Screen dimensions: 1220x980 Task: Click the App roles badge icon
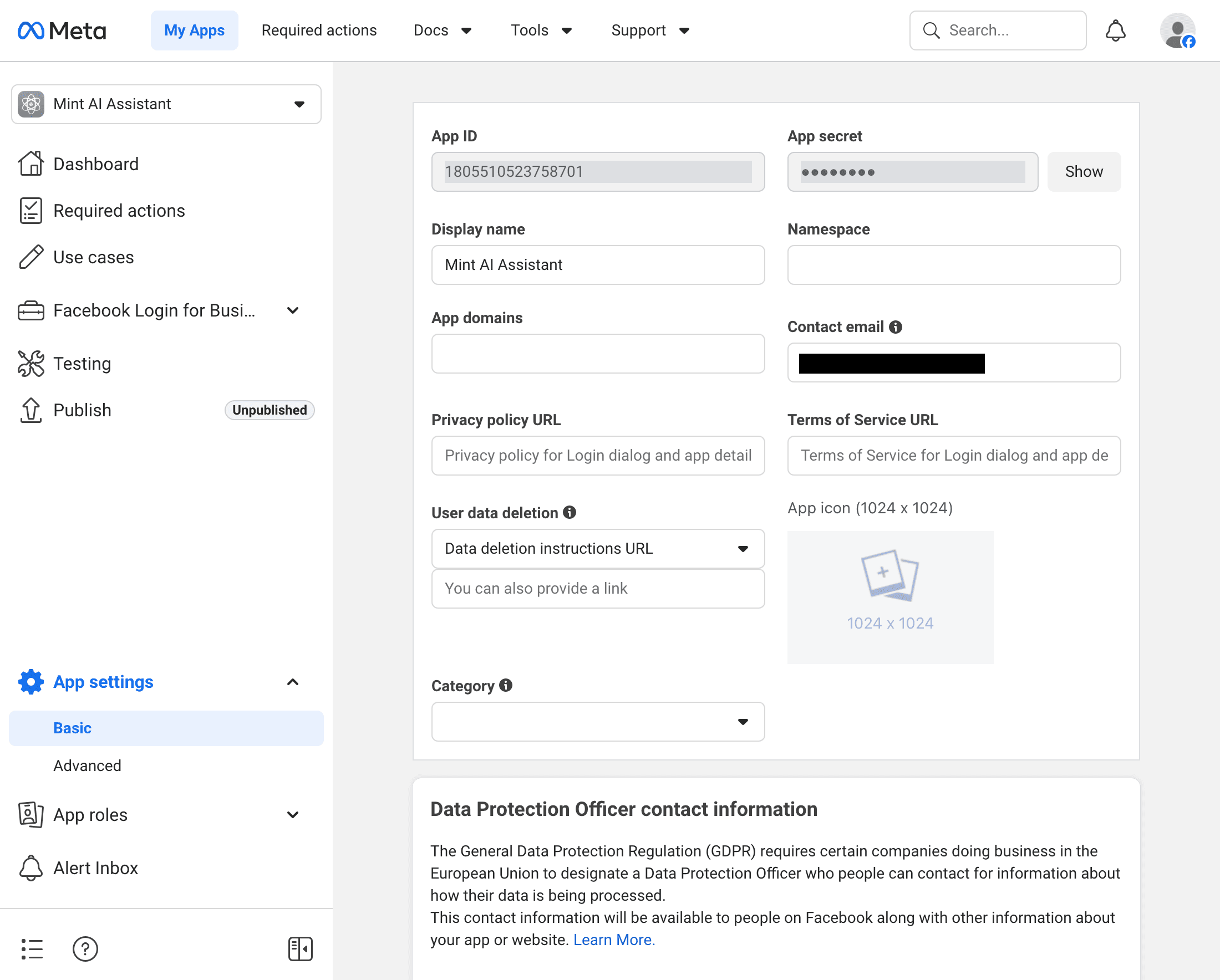(30, 815)
